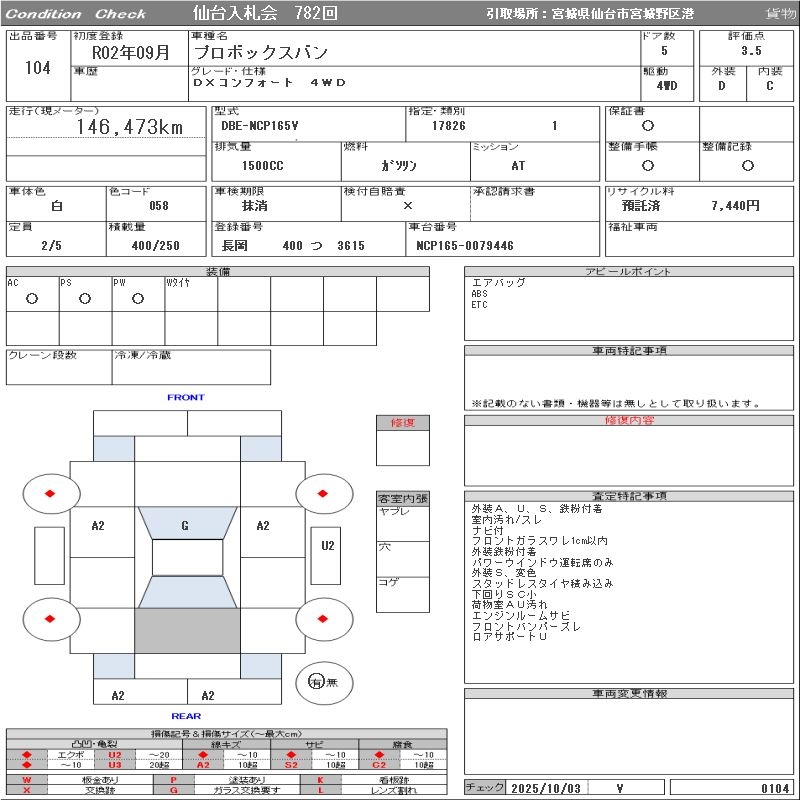Click the rear-right tire diamond marker
Screen dimensions: 800x800
tap(324, 620)
